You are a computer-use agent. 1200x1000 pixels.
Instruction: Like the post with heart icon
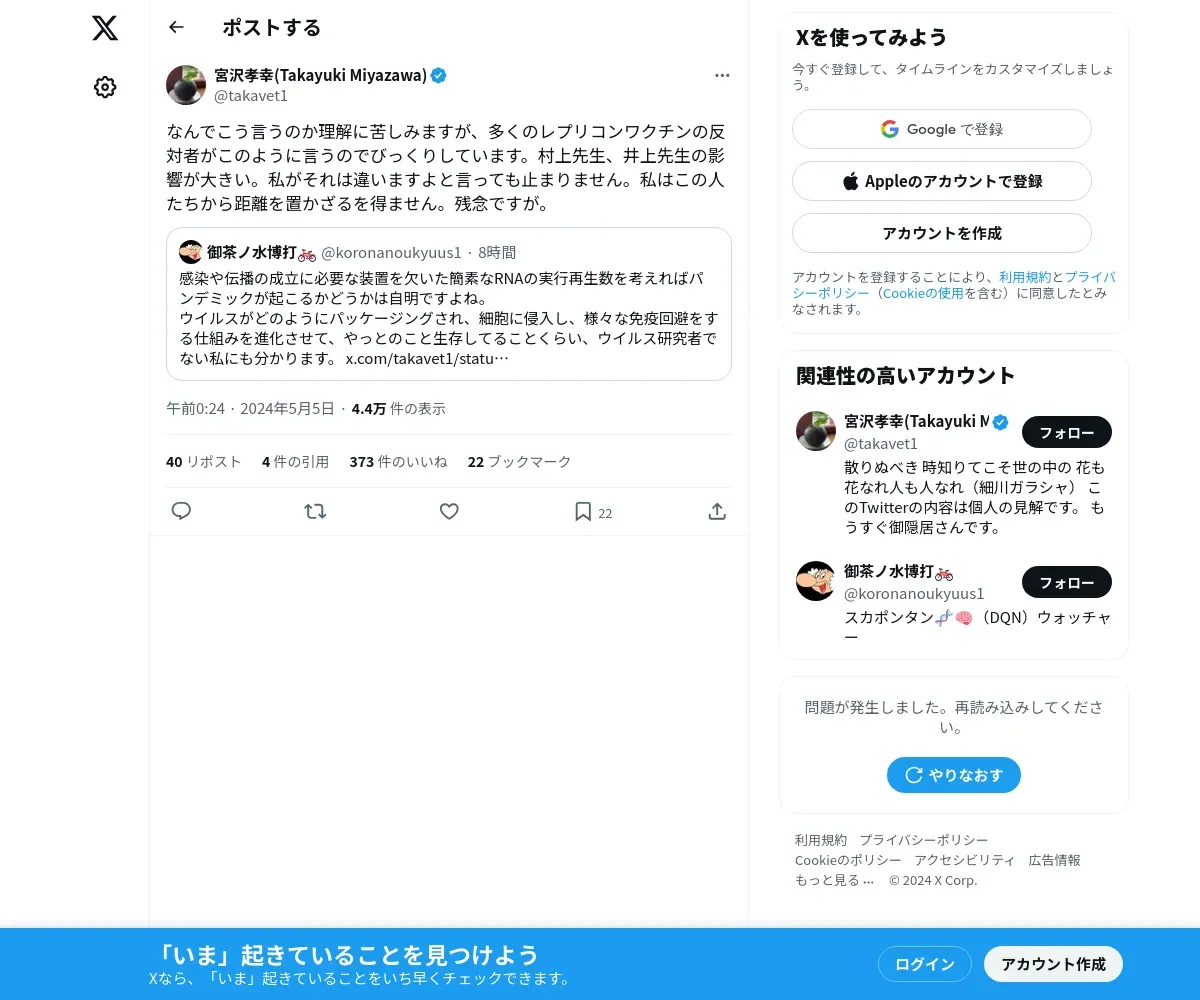(x=449, y=511)
